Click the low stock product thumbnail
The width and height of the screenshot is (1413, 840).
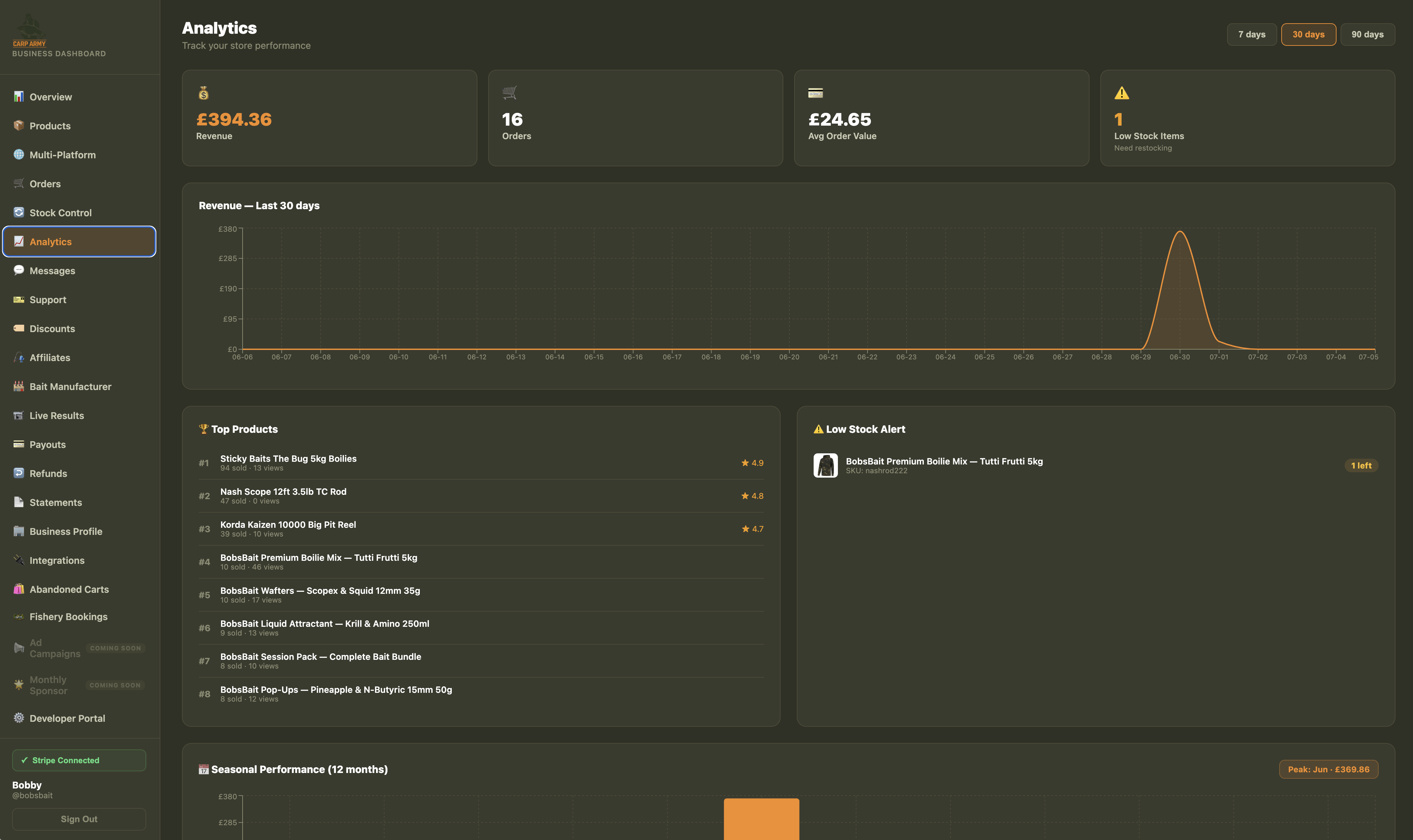825,465
